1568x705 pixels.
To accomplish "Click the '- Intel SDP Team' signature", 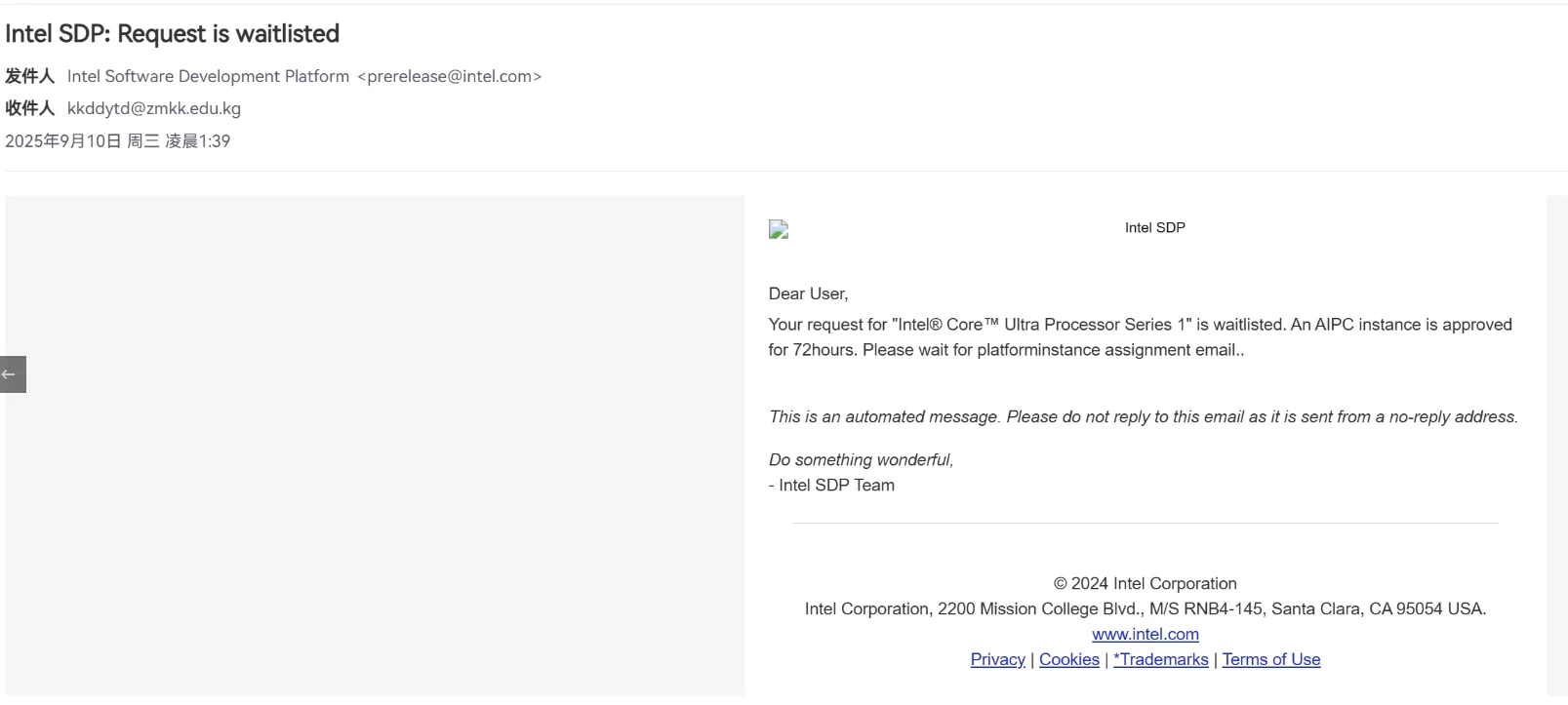I will (831, 485).
